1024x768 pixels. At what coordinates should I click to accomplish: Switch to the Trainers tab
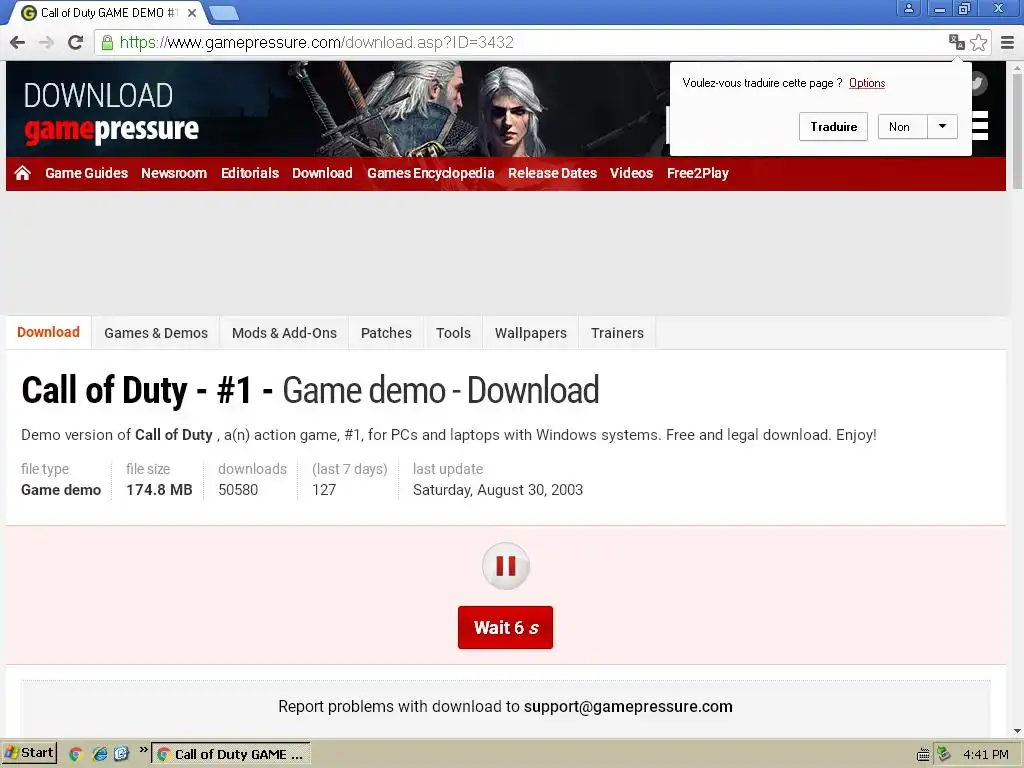pos(617,333)
